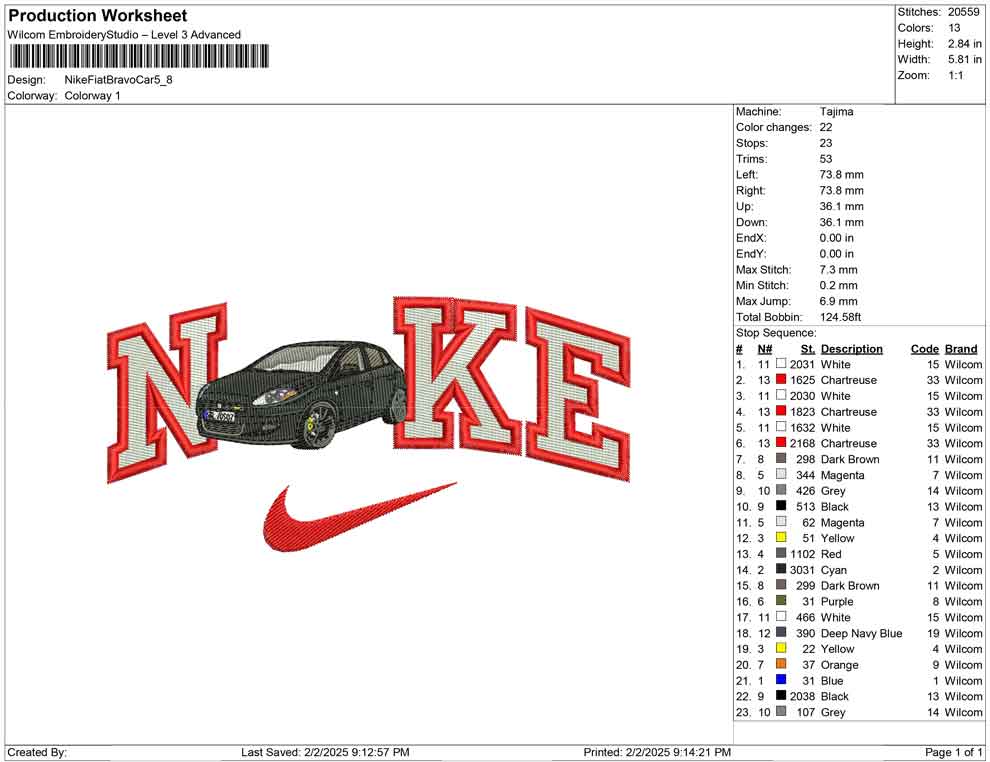The image size is (990, 762).
Task: Click the white swatch in stop row 1
Action: 781,364
